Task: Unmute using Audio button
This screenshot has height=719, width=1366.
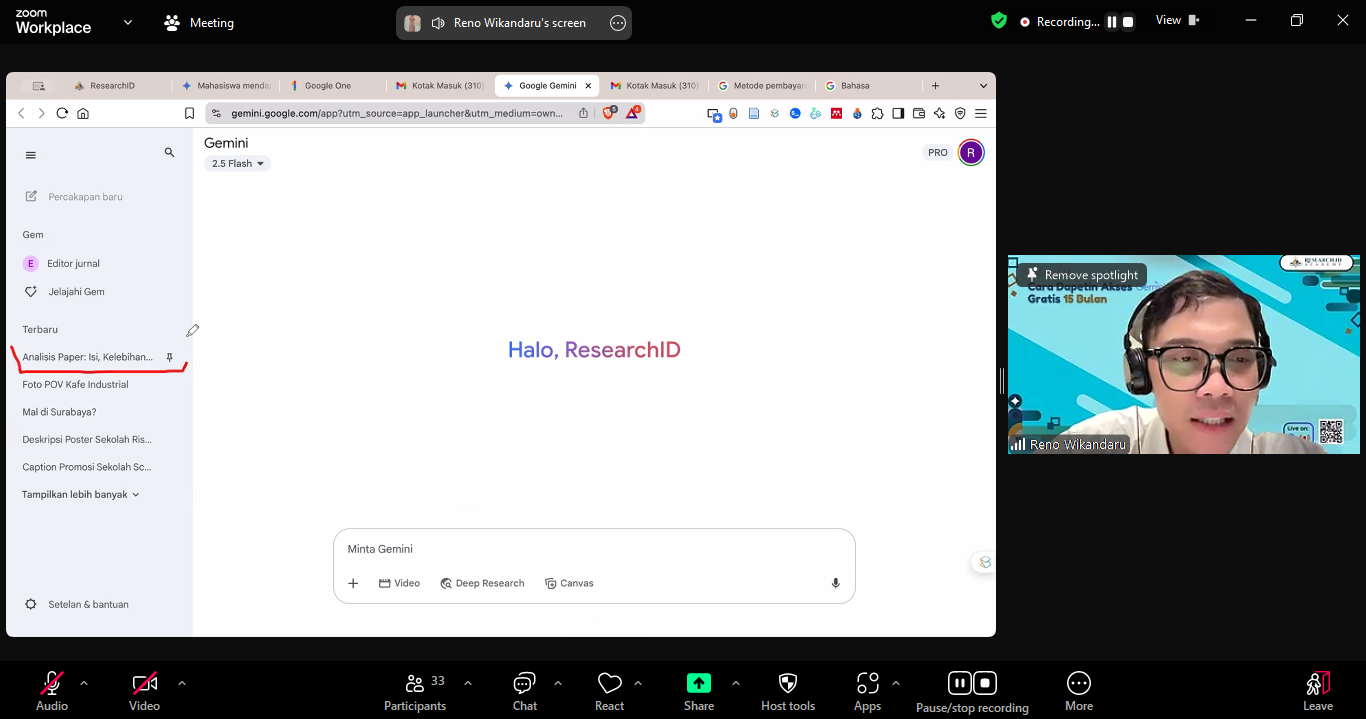Action: (x=52, y=691)
